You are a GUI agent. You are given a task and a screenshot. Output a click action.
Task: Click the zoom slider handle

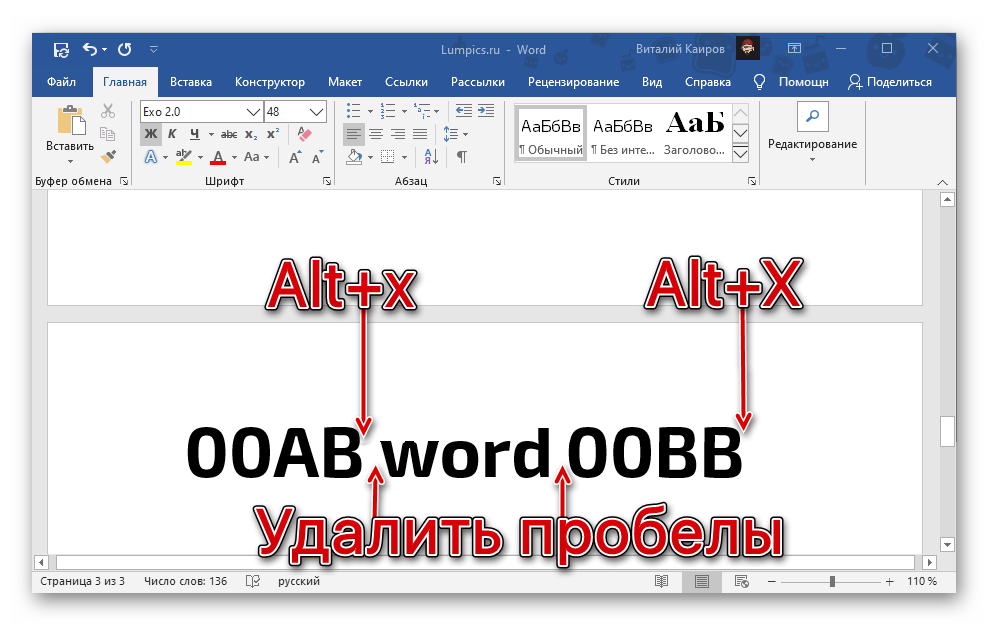(x=832, y=581)
